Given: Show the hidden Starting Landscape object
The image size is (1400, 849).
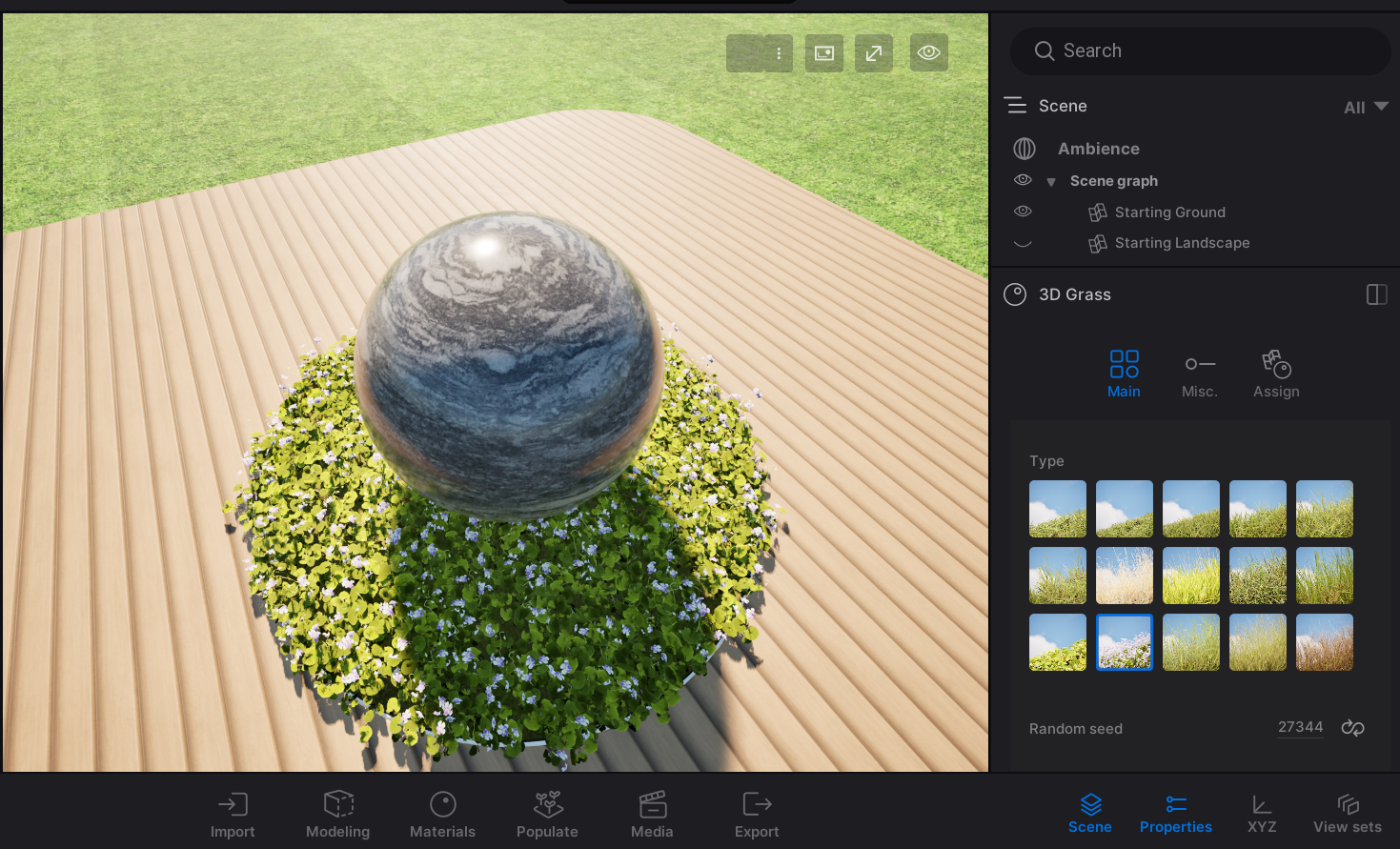Looking at the screenshot, I should 1023,243.
